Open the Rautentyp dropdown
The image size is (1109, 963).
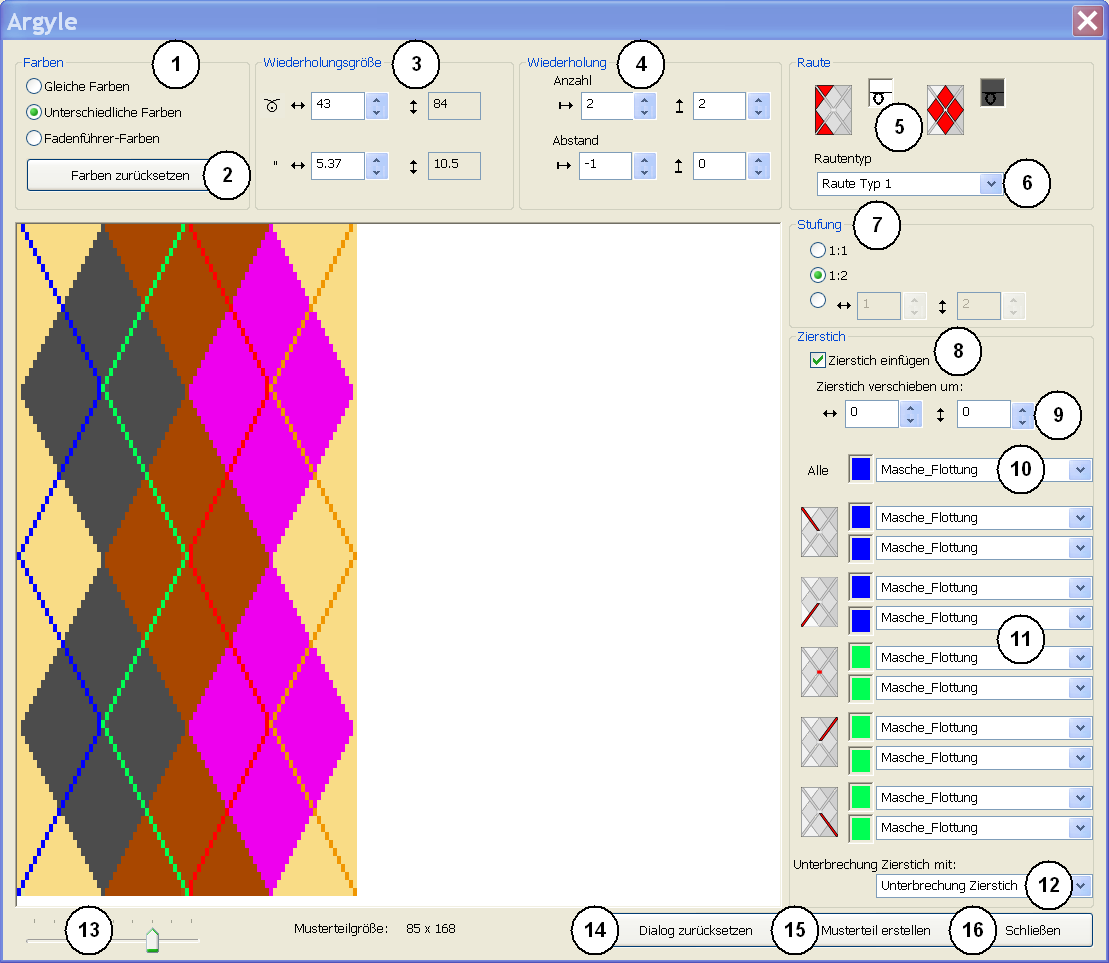990,184
